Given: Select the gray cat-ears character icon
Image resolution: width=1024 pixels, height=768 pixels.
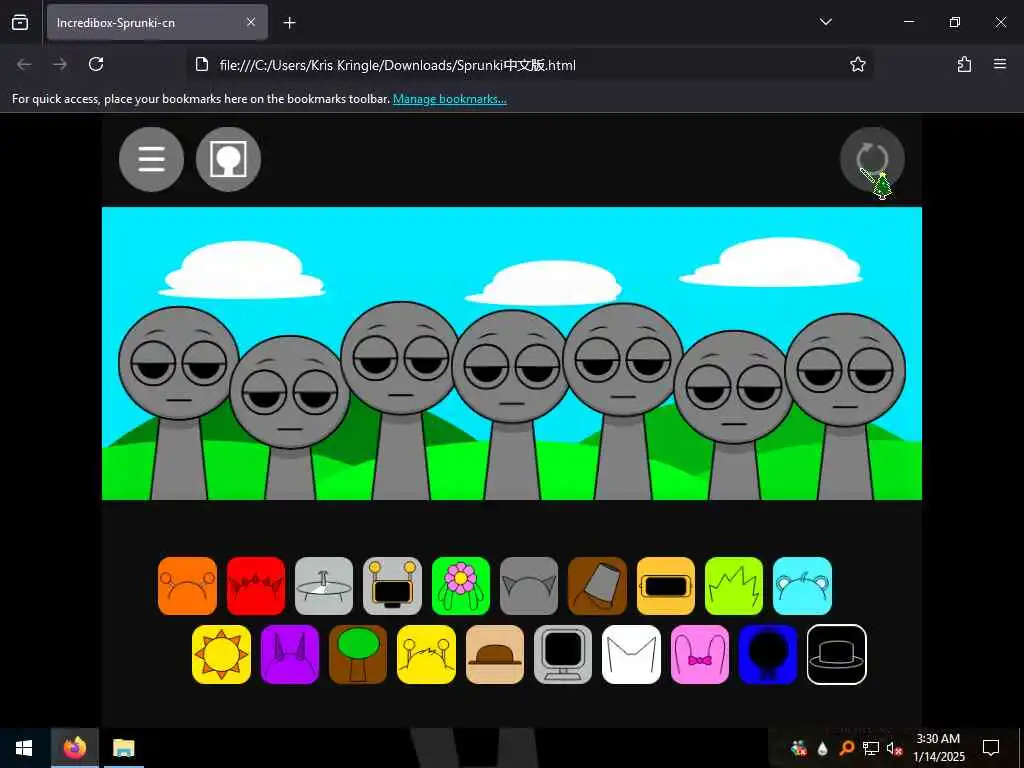Looking at the screenshot, I should pyautogui.click(x=529, y=586).
